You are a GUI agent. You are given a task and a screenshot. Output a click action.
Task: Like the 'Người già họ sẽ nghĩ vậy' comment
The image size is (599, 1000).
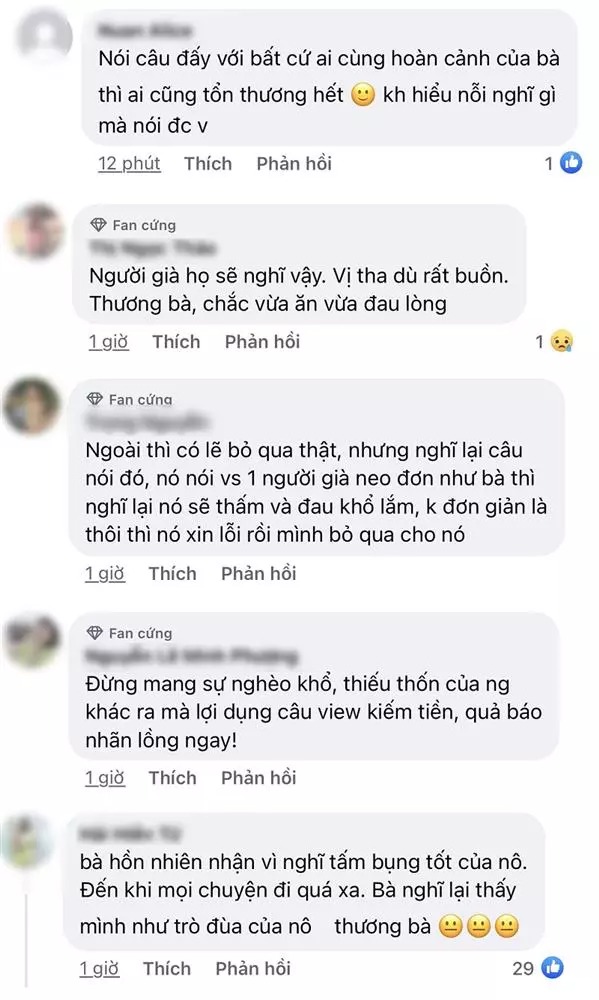(176, 342)
